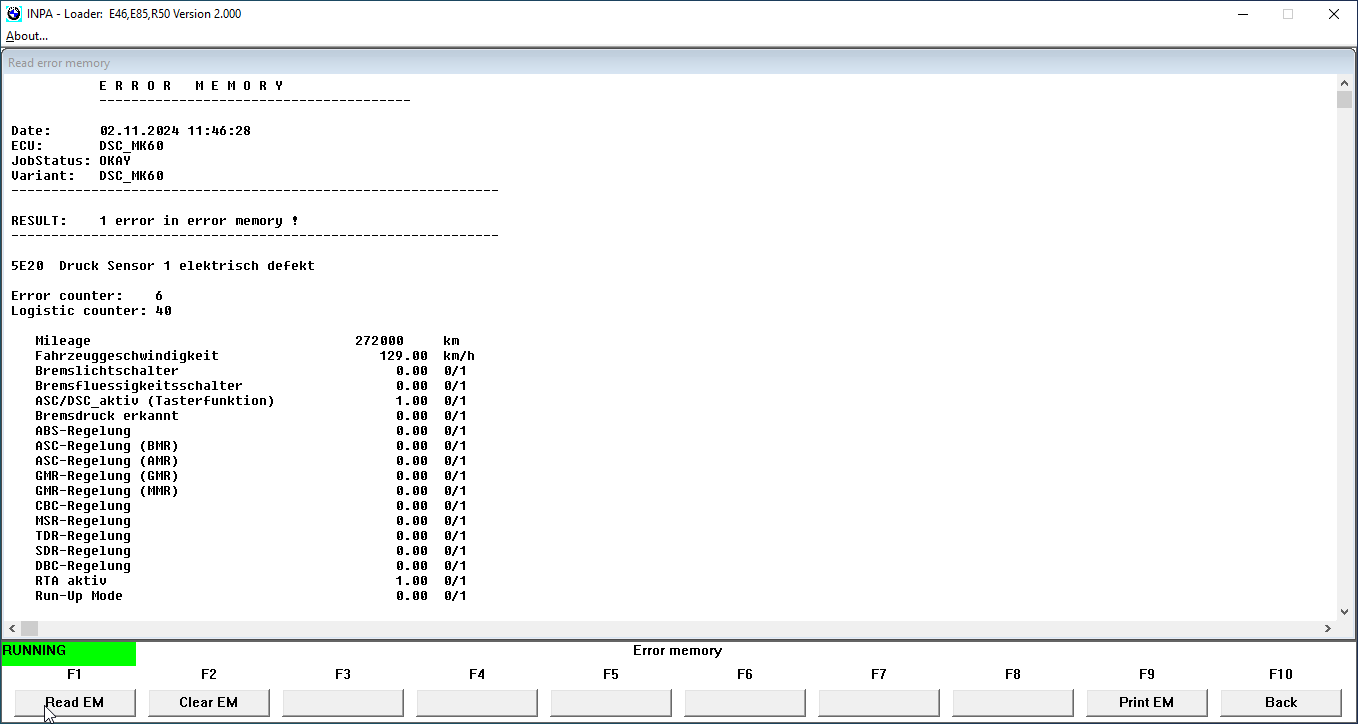Minimize the INPA Loader window
Image resolution: width=1358 pixels, height=724 pixels.
pos(1242,14)
